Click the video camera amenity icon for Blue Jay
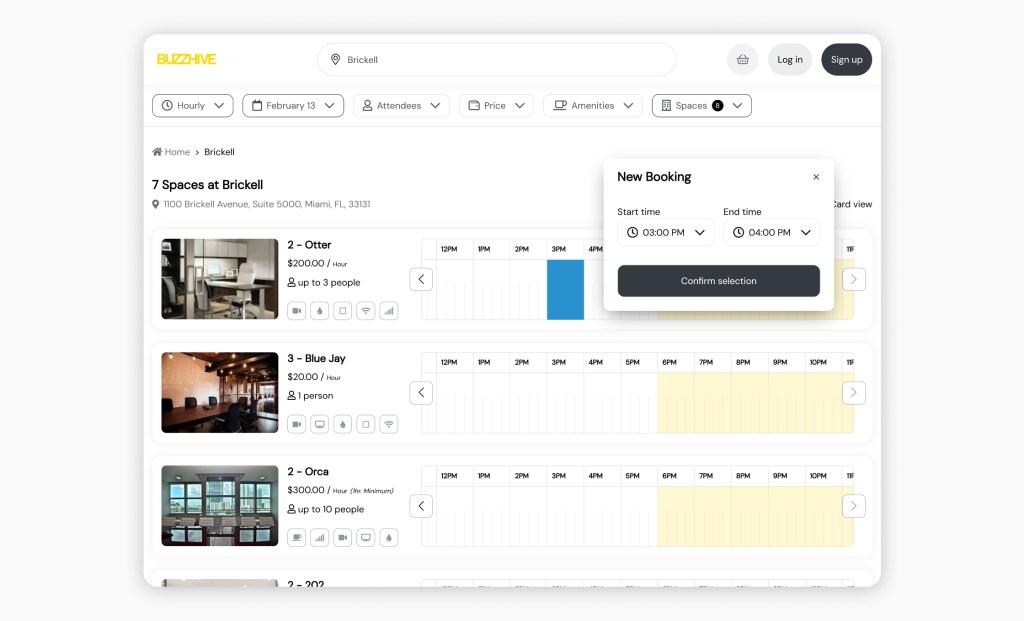Screen dimensions: 1024x621 [296, 424]
